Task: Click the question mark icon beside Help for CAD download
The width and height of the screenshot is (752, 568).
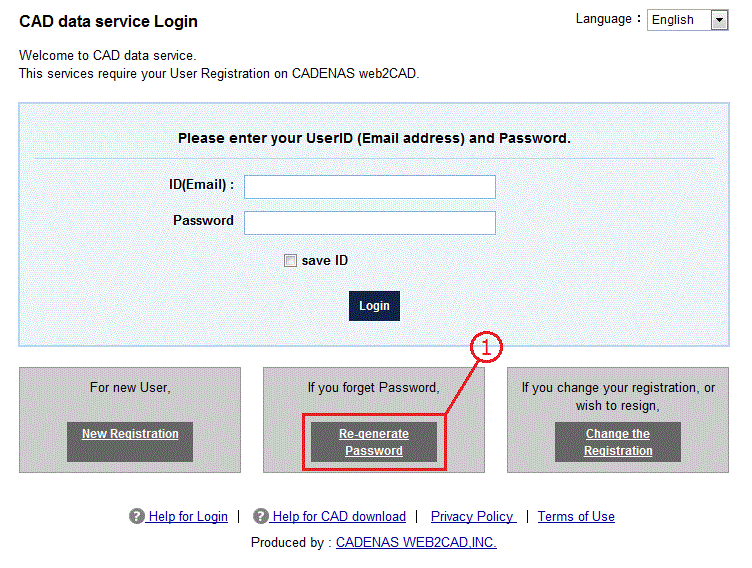Action: click(x=261, y=516)
